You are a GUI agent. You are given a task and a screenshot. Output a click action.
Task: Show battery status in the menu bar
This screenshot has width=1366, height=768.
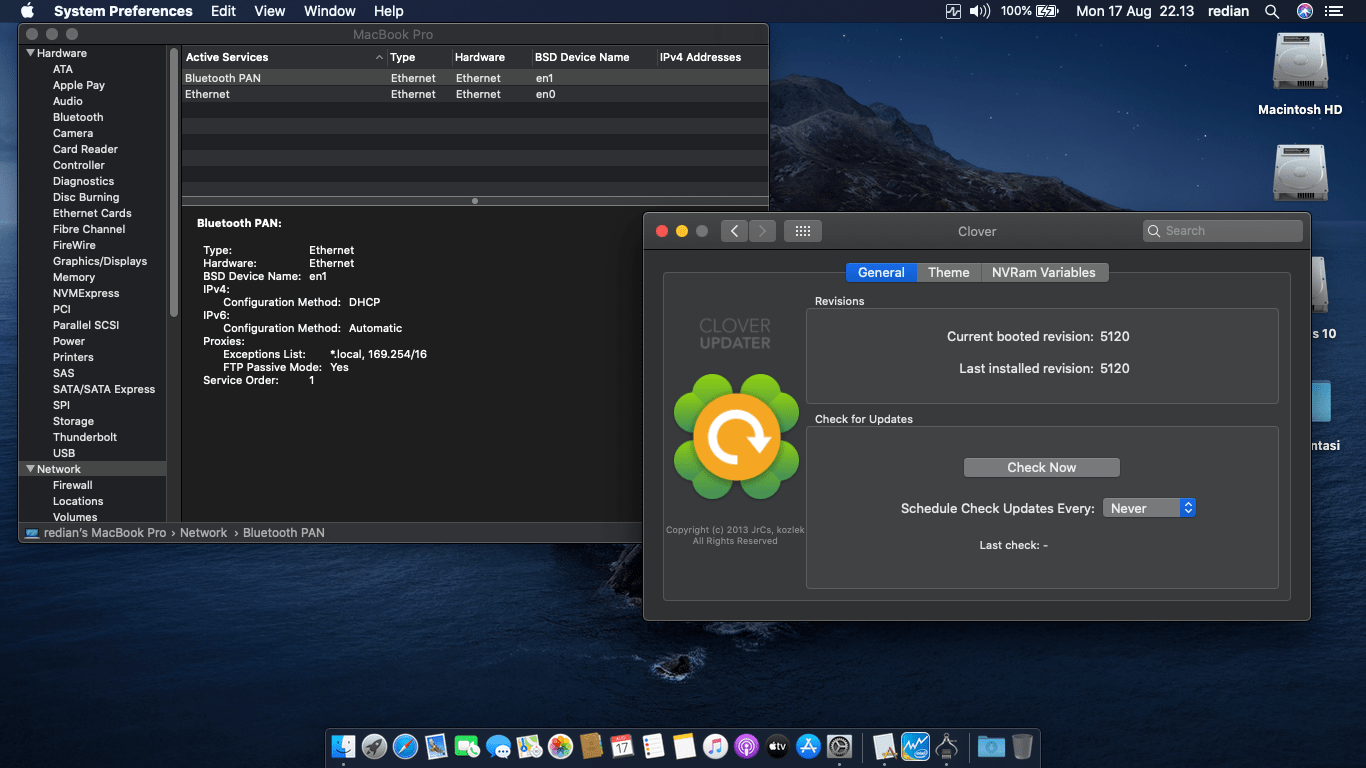(1047, 11)
